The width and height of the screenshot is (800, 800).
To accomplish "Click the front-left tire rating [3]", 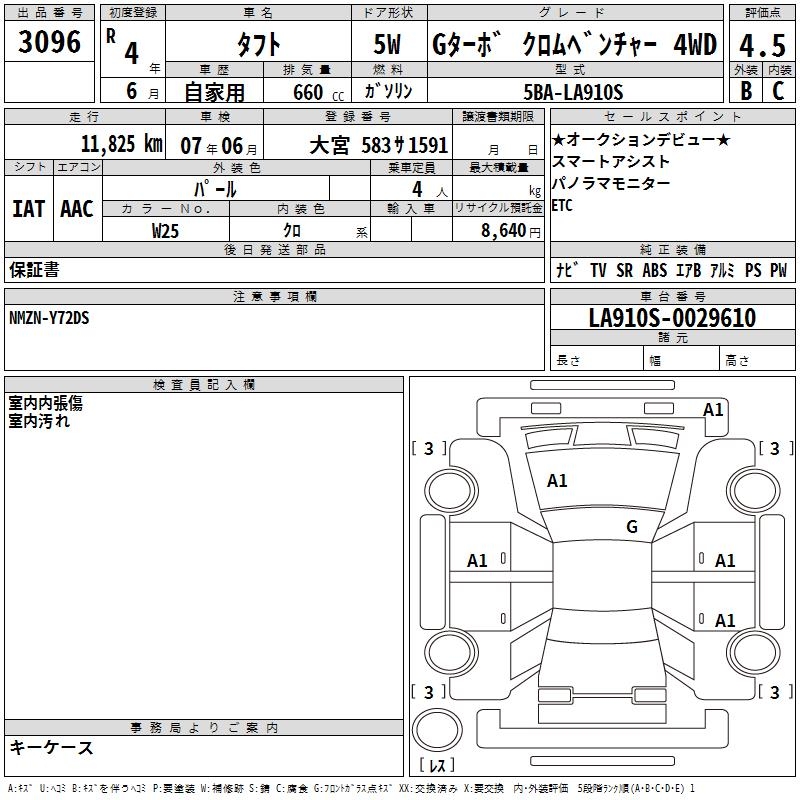I will tap(429, 448).
